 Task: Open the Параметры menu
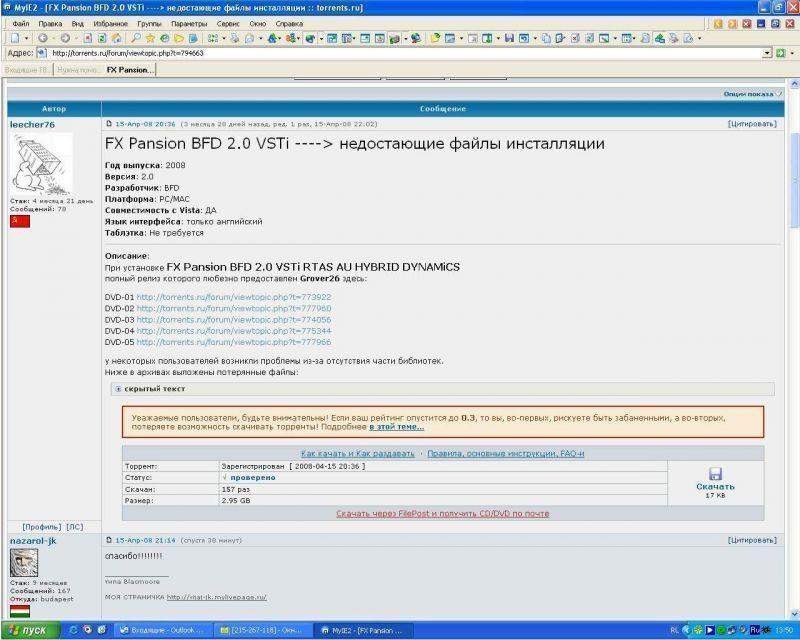point(189,23)
